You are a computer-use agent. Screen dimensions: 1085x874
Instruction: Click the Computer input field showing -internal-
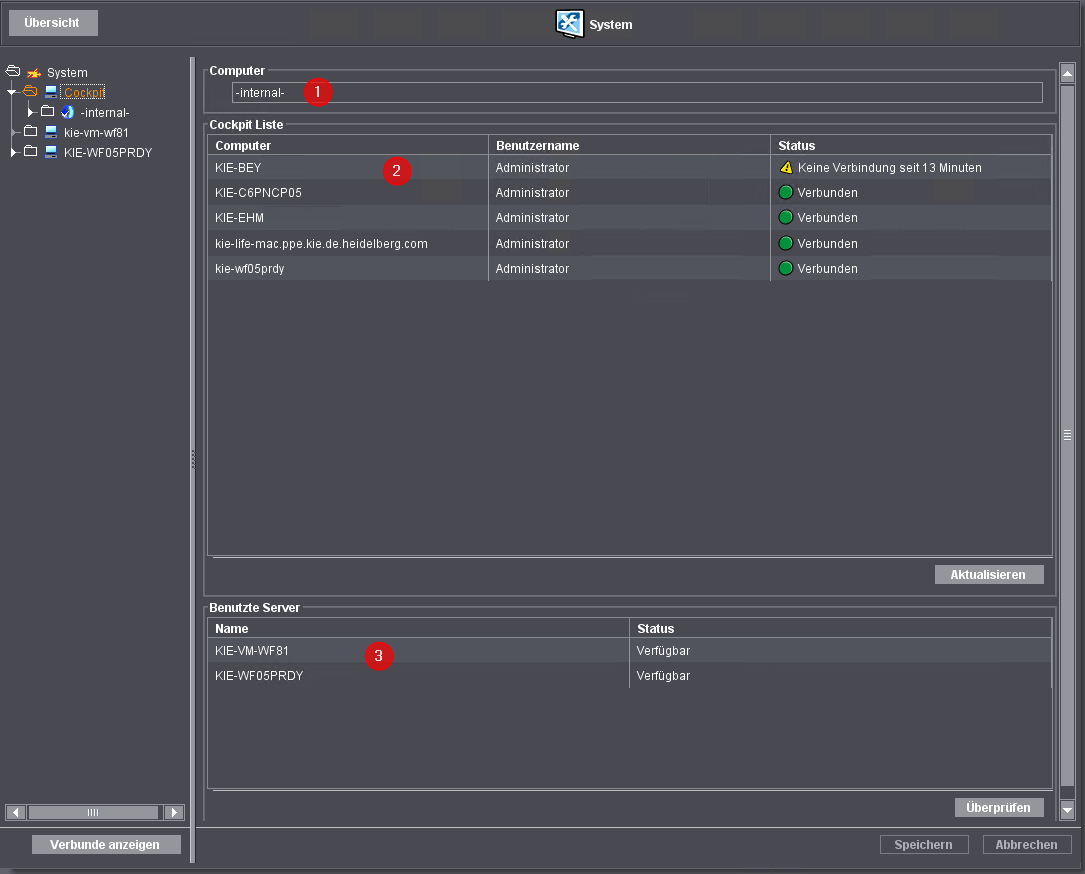click(637, 93)
